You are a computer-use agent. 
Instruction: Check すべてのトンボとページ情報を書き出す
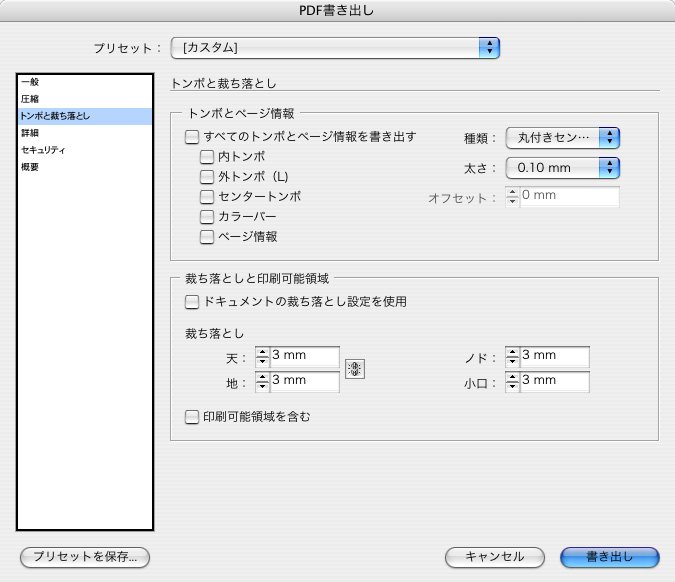(x=192, y=137)
